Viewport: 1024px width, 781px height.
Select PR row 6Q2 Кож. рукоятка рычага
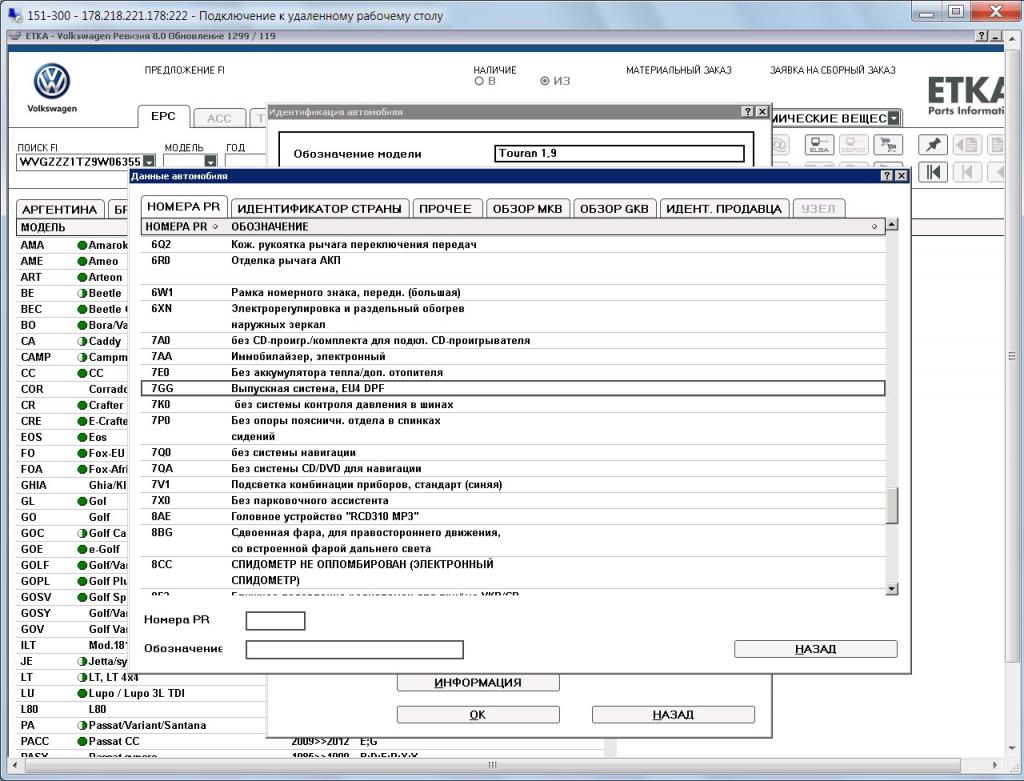click(513, 244)
